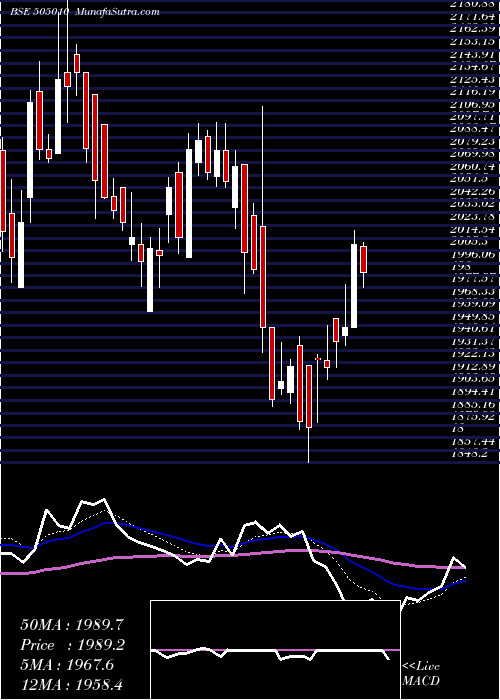The image size is (500, 700).
Task: Open the MunafaSutra.com watermark link text
Action: 118,12
